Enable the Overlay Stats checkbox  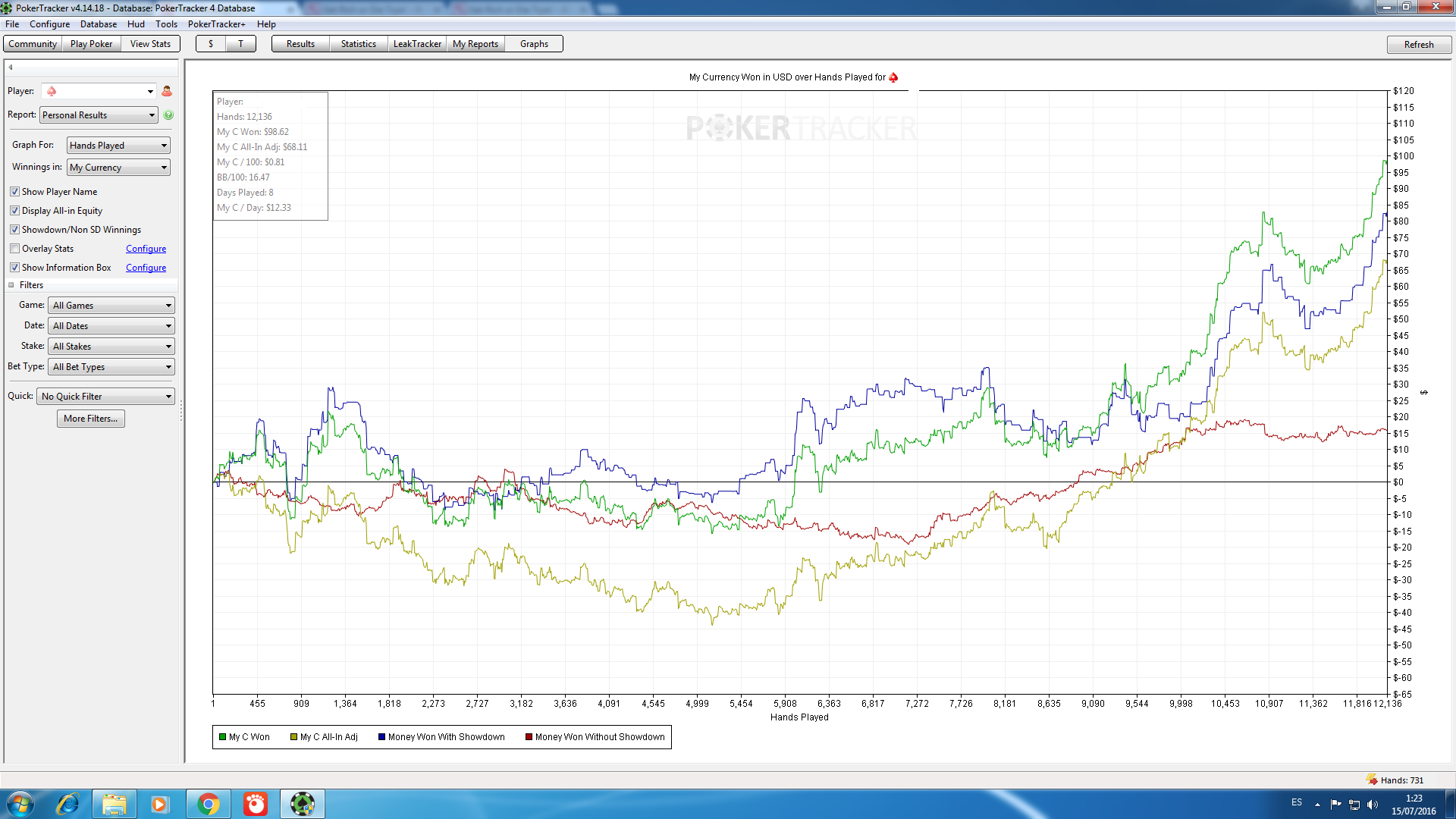14,249
